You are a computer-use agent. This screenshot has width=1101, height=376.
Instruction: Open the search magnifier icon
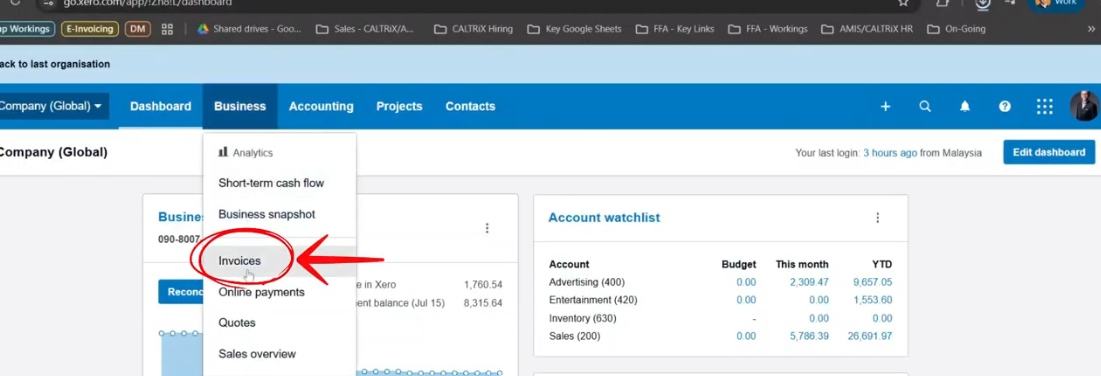(925, 107)
